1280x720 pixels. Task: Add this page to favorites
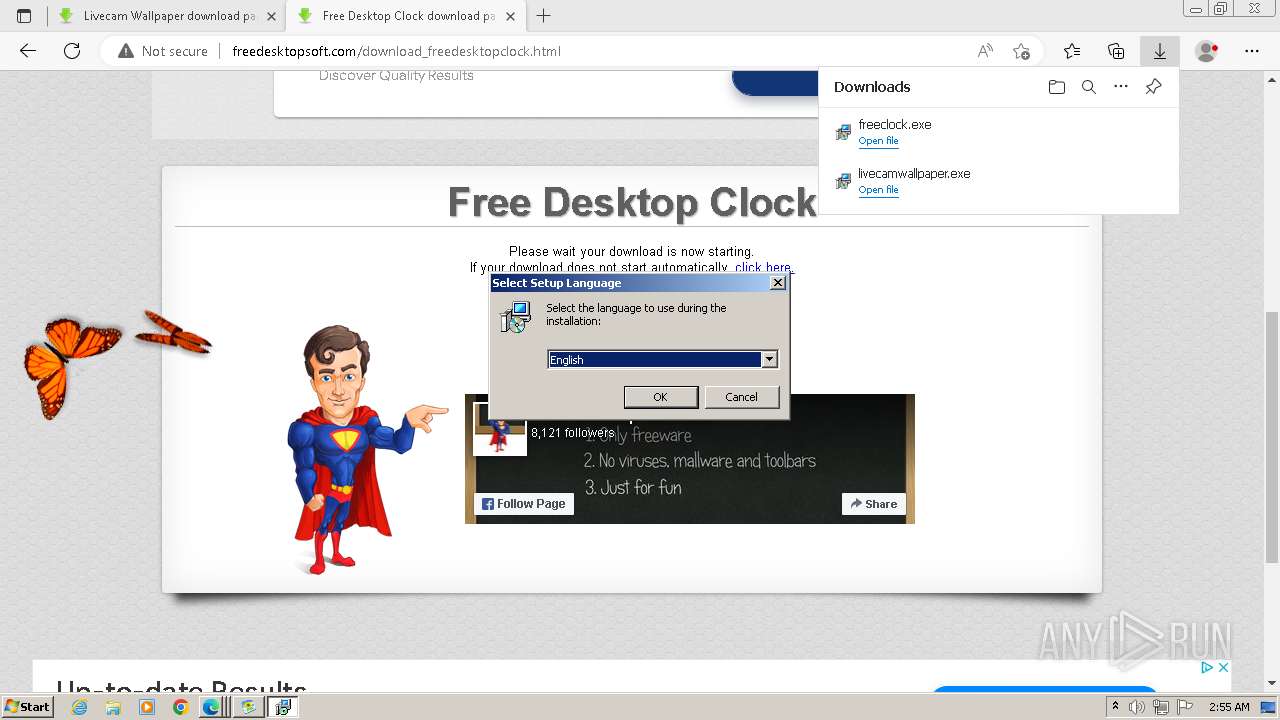pos(1021,51)
